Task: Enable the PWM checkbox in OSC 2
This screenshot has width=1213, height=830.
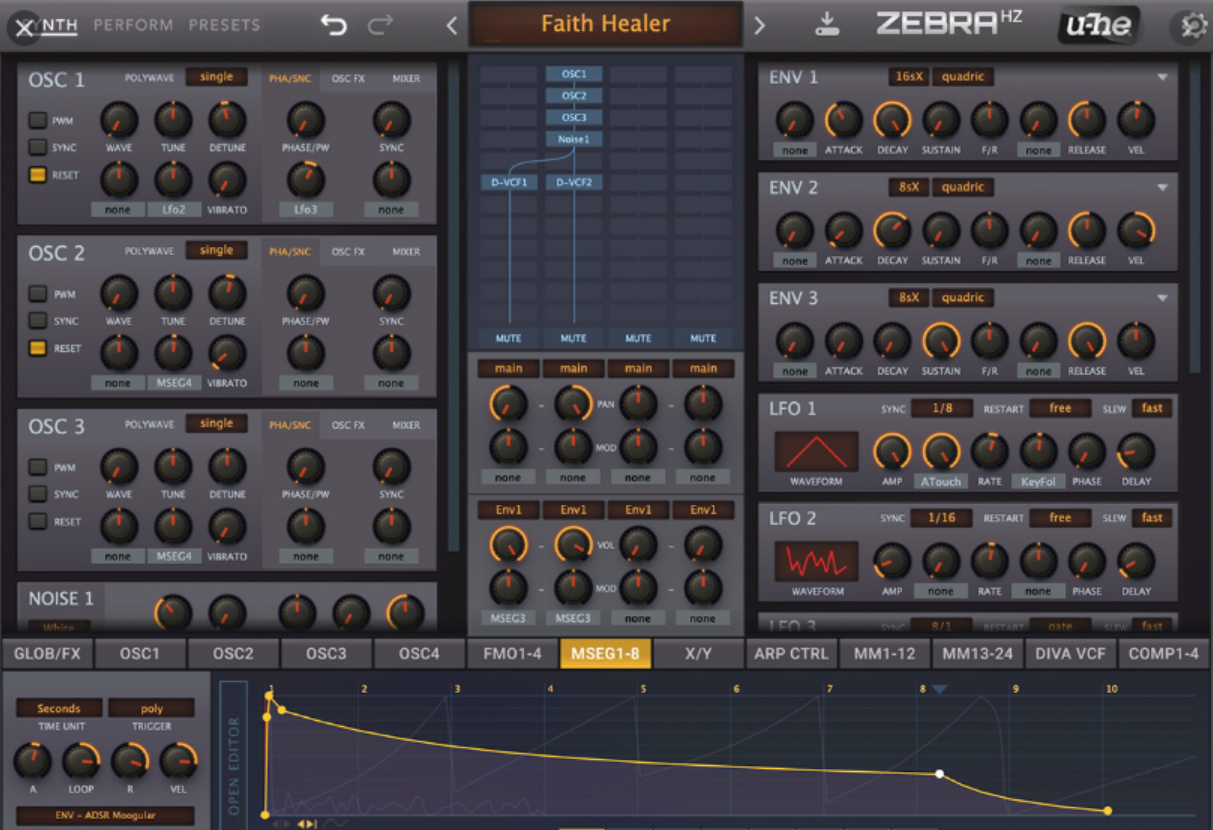Action: tap(38, 294)
